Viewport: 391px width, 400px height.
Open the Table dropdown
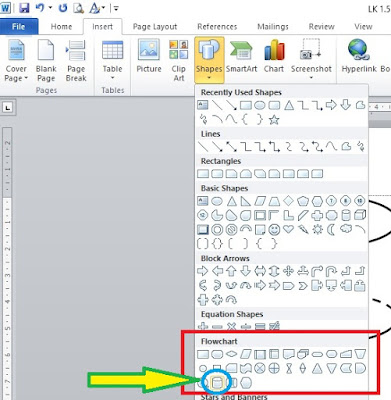click(x=112, y=61)
